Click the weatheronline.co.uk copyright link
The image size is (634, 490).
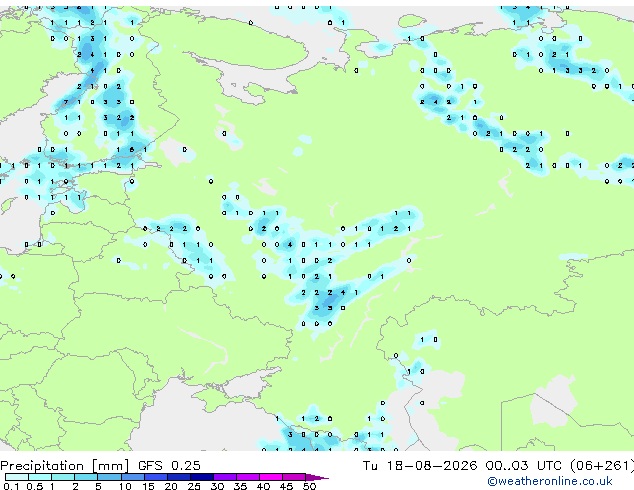[x=549, y=481]
